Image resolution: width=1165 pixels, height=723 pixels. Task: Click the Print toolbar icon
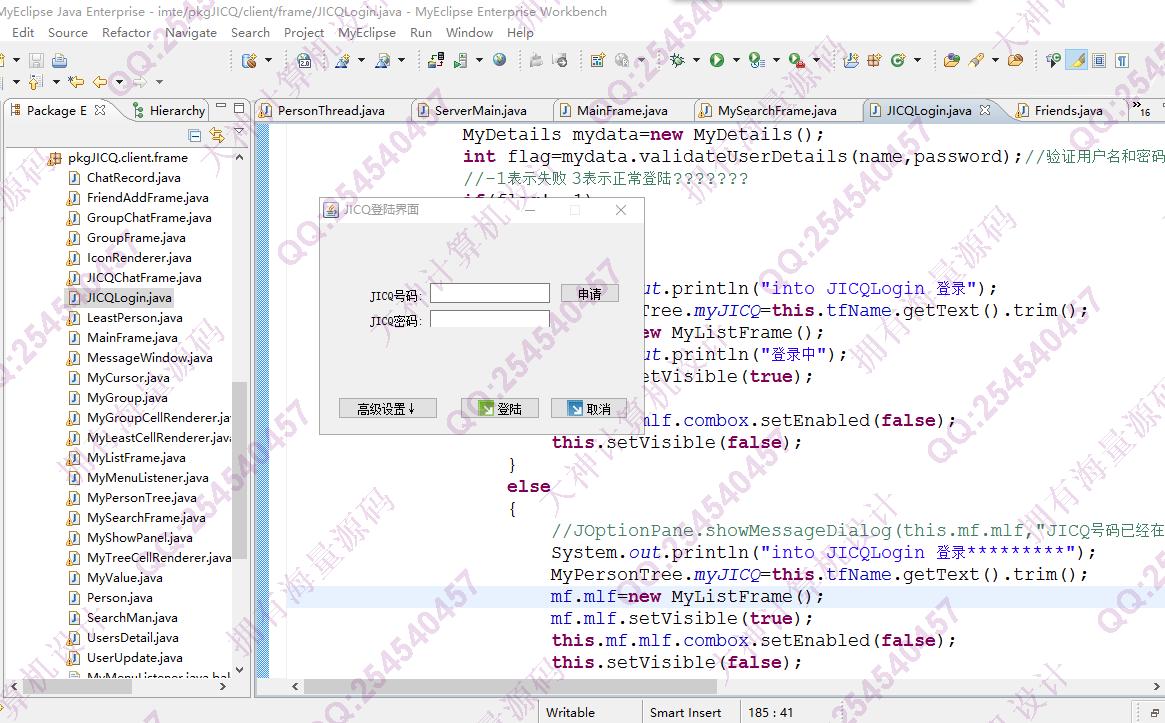(x=59, y=60)
